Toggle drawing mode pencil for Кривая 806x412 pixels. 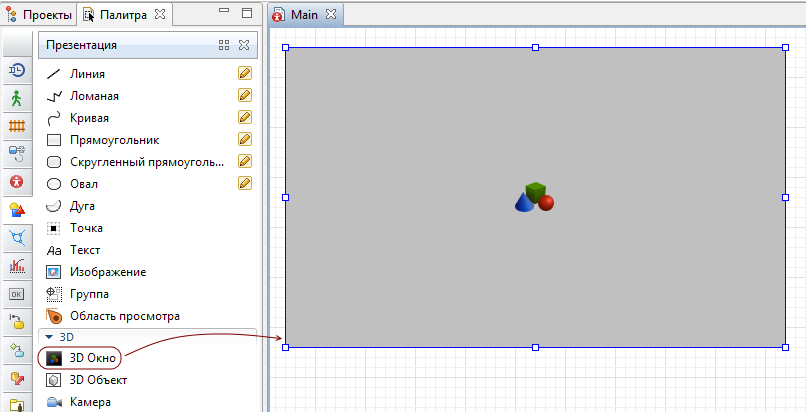244,118
